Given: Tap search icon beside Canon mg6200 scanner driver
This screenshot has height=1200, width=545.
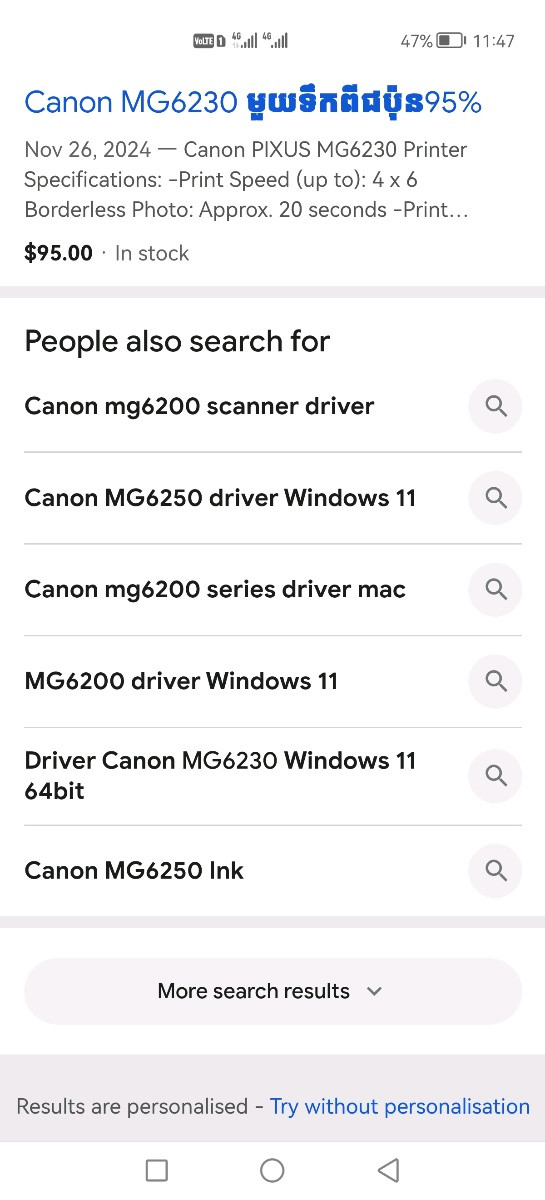Looking at the screenshot, I should pyautogui.click(x=495, y=406).
